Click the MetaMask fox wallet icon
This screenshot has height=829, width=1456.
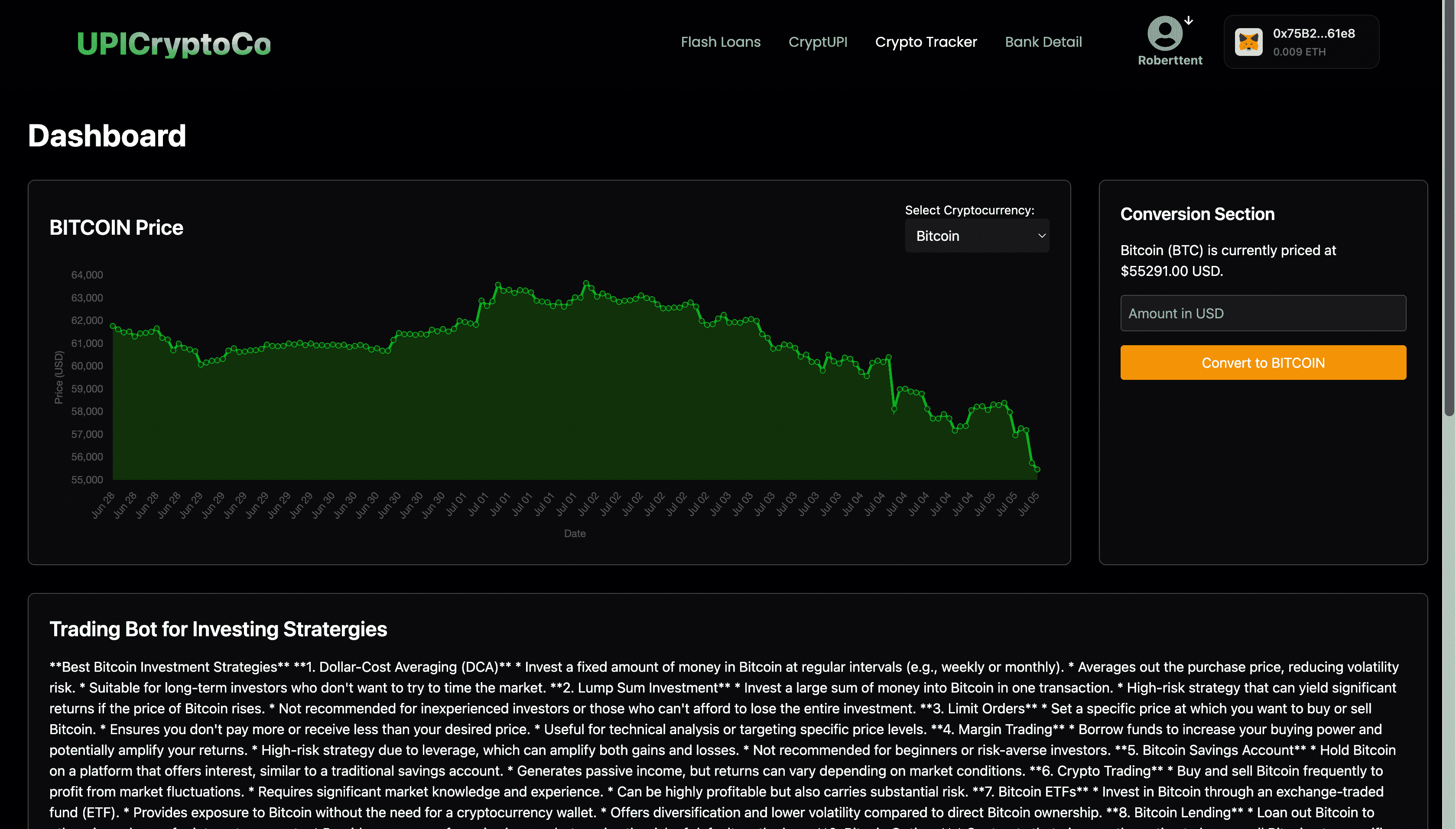pos(1248,42)
